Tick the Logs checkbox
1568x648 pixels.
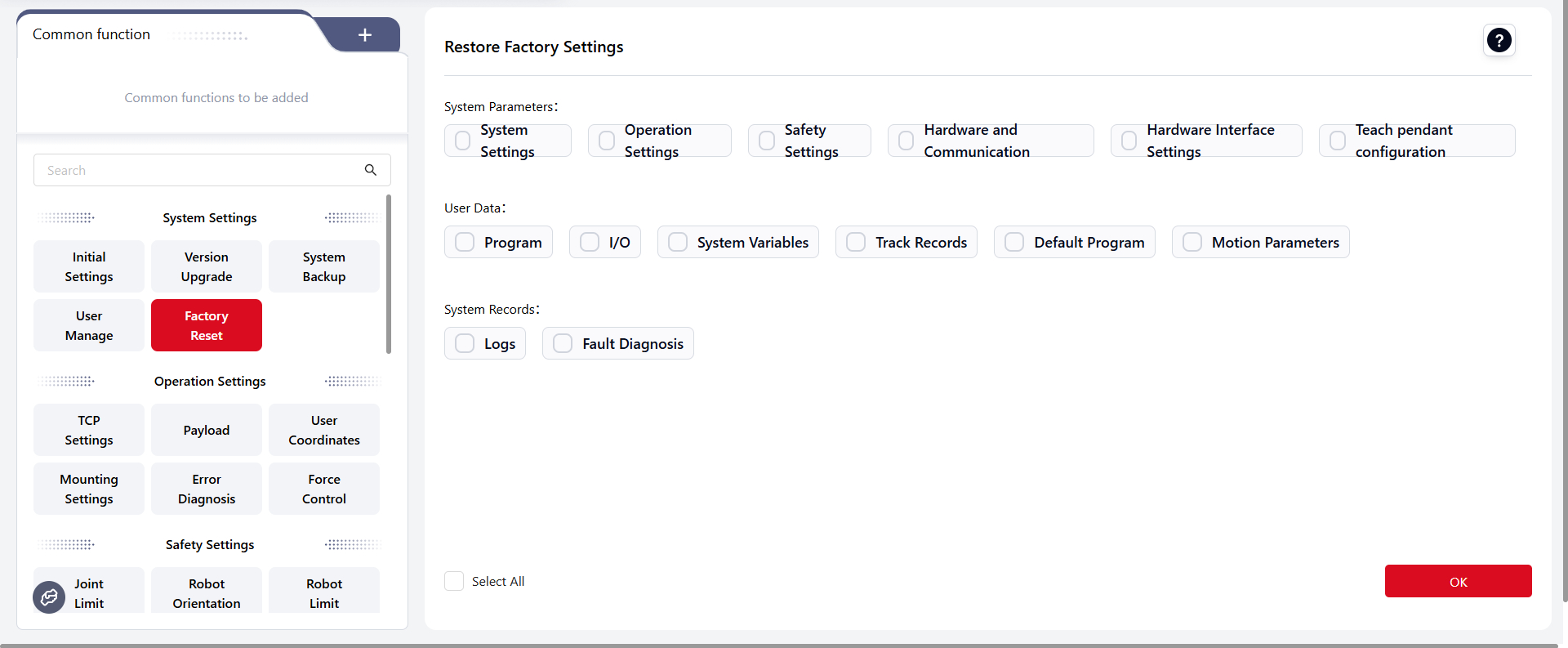tap(465, 343)
